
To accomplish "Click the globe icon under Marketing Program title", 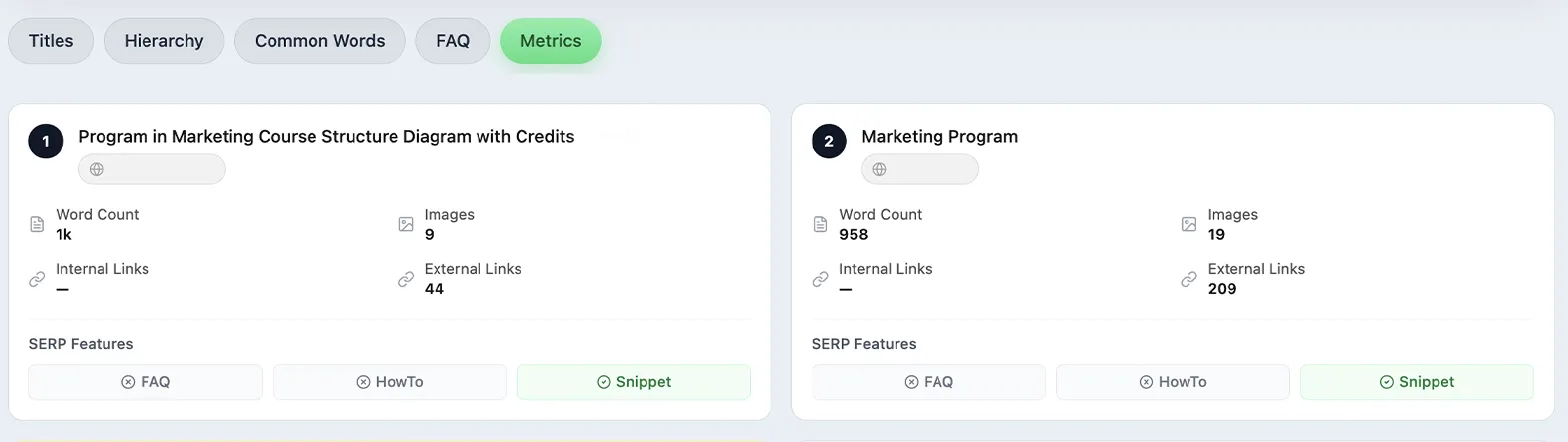I will point(880,169).
